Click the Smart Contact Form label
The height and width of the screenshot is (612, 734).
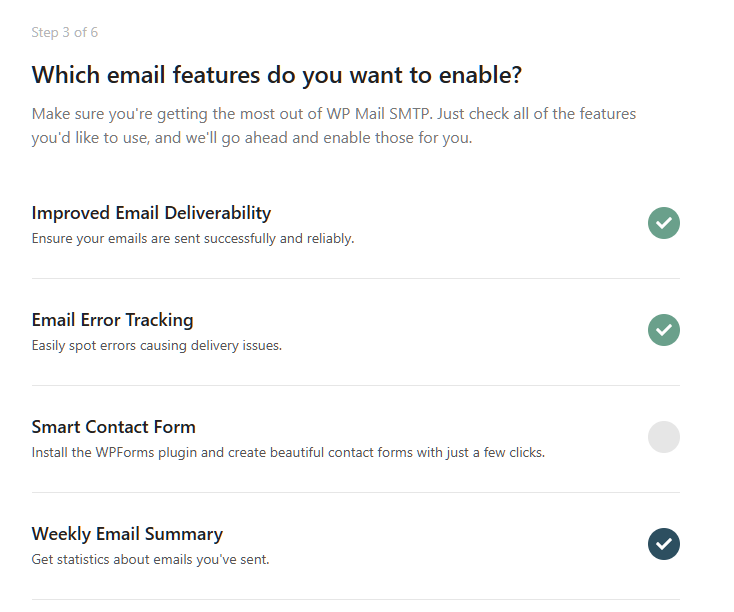pyautogui.click(x=113, y=427)
